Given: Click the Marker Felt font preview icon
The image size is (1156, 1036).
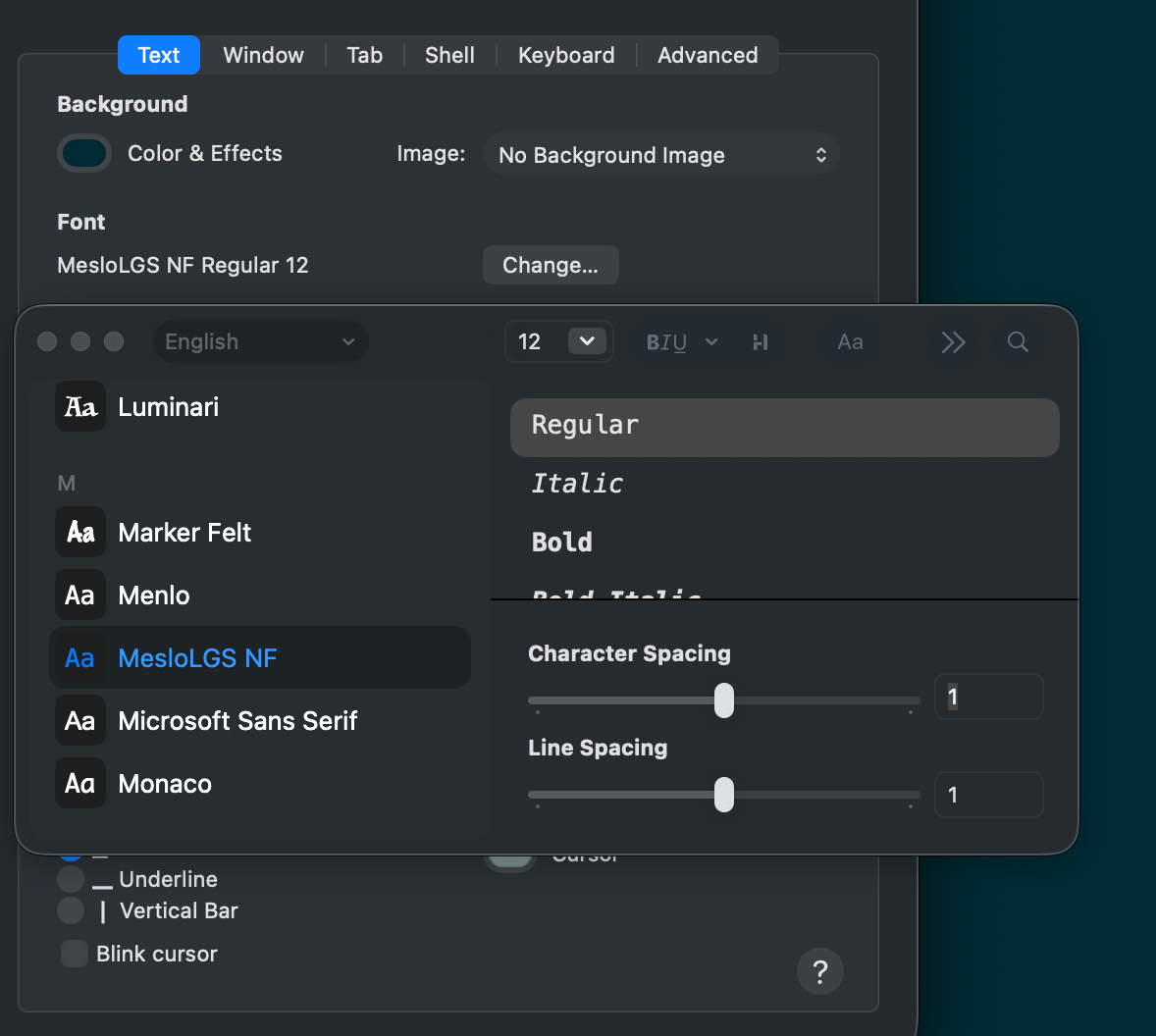Looking at the screenshot, I should tap(80, 532).
